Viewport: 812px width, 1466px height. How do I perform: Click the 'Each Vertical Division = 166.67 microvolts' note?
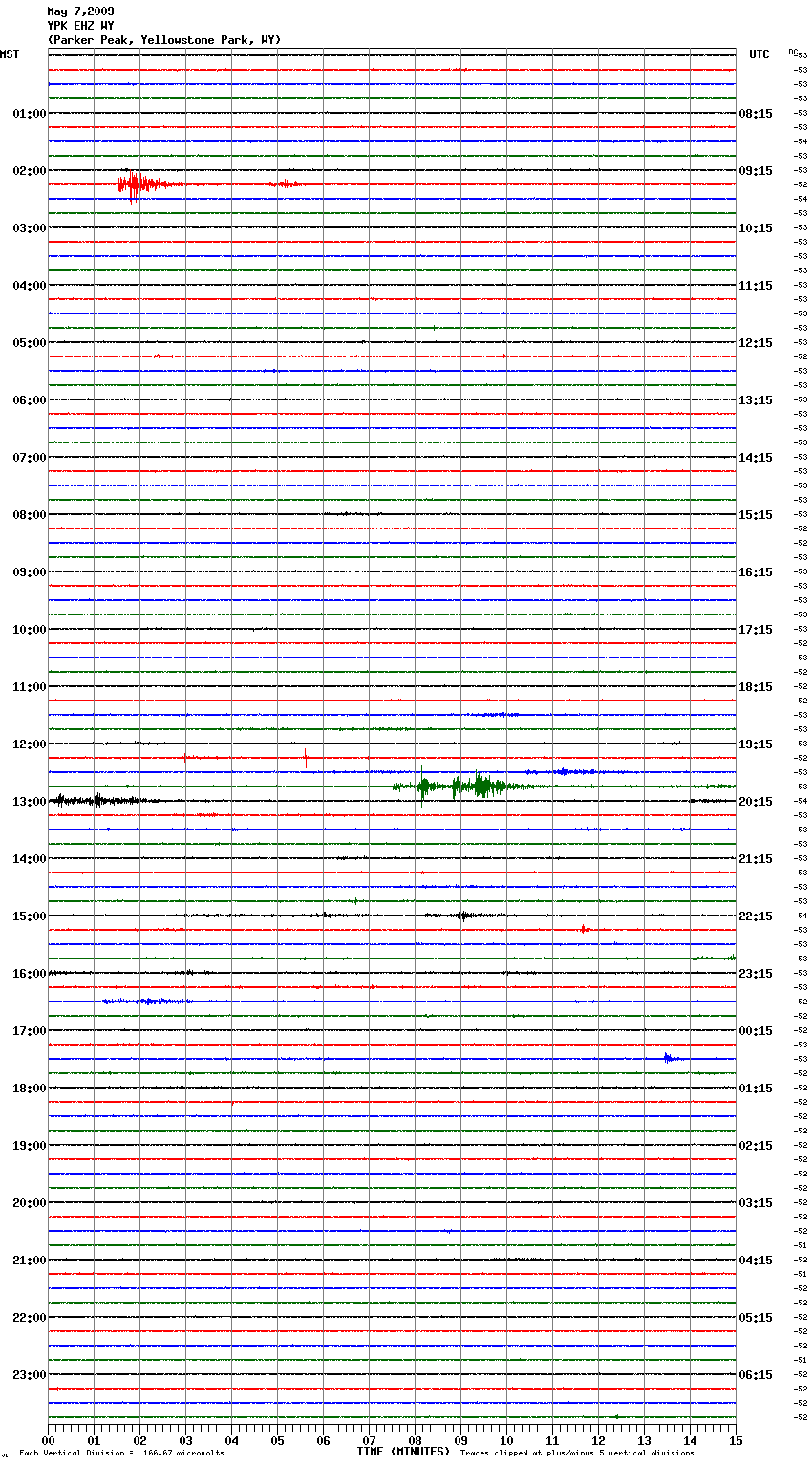click(x=121, y=1454)
